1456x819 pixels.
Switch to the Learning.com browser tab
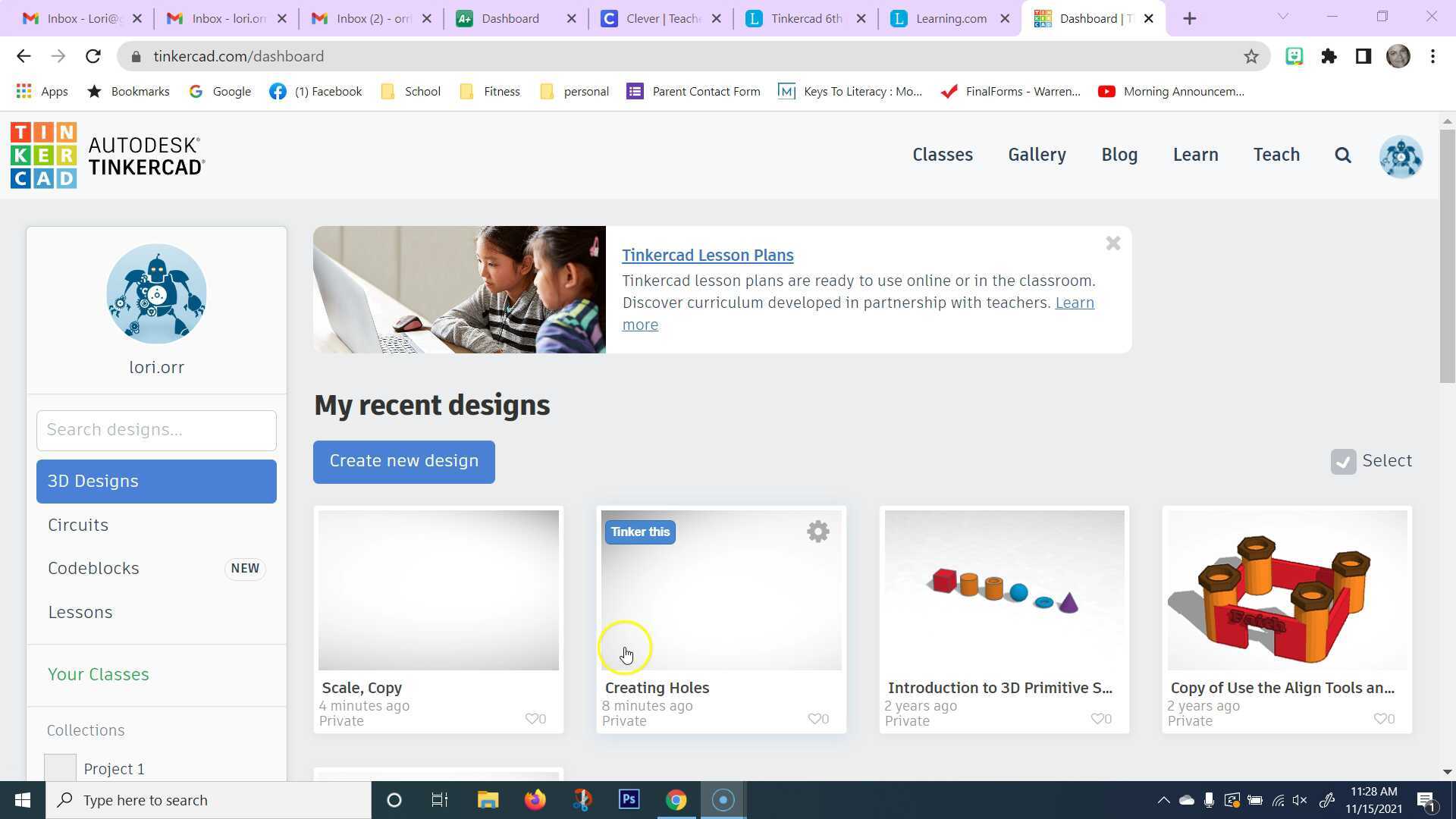tap(946, 18)
